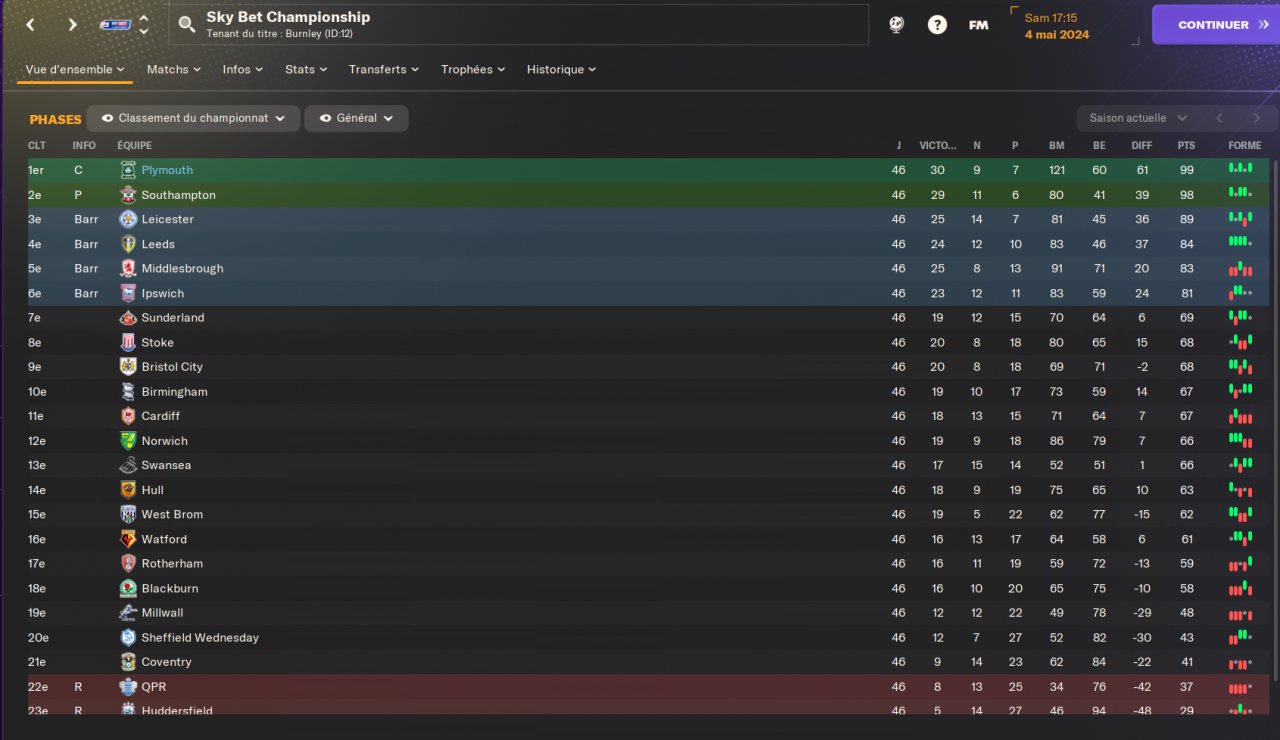Image resolution: width=1280 pixels, height=740 pixels.
Task: Click the Leeds club badge
Action: (x=128, y=244)
